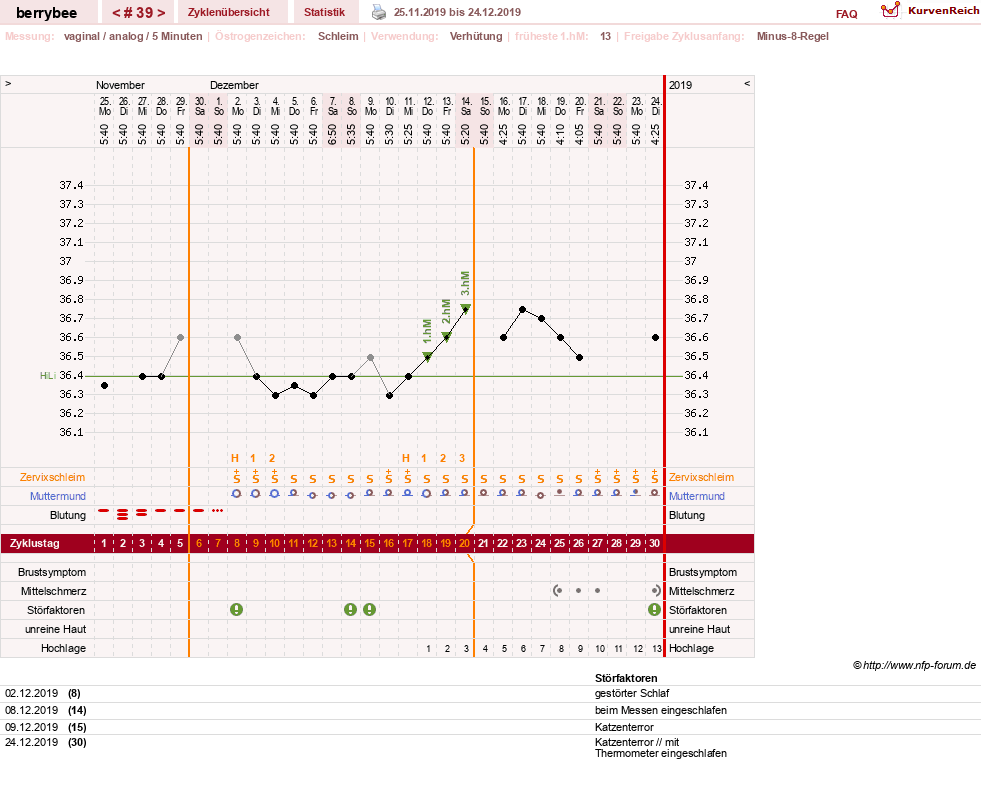Go to next cycle with right chevron

coord(161,13)
